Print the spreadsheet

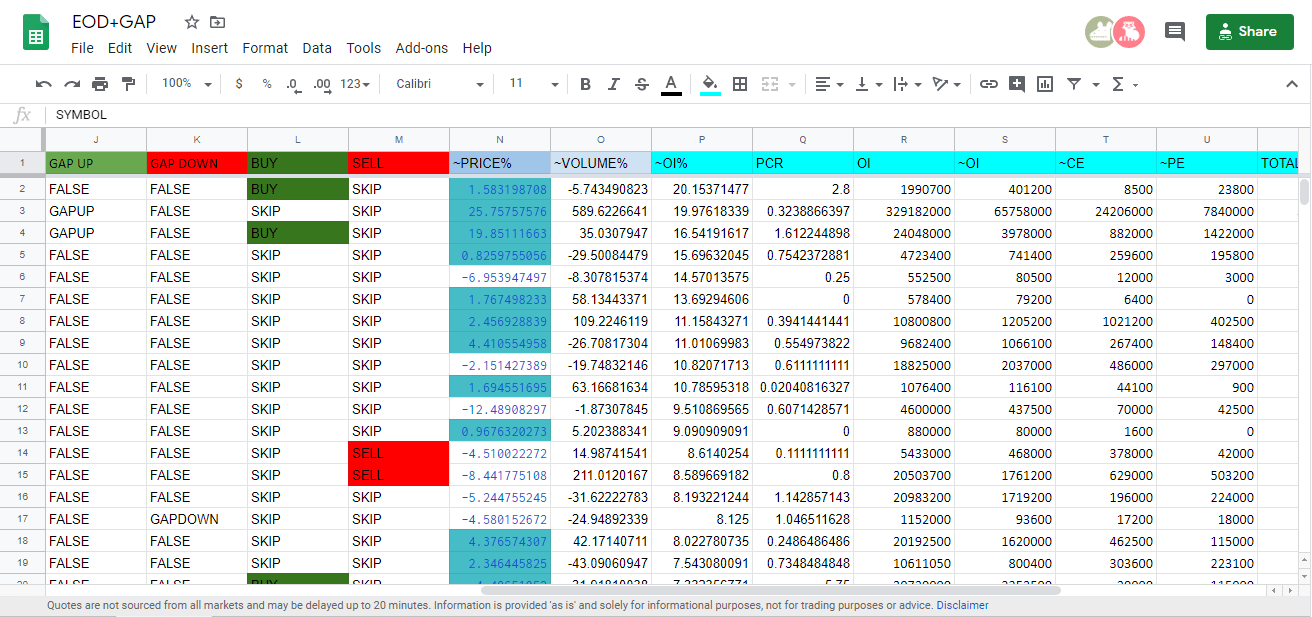point(100,84)
